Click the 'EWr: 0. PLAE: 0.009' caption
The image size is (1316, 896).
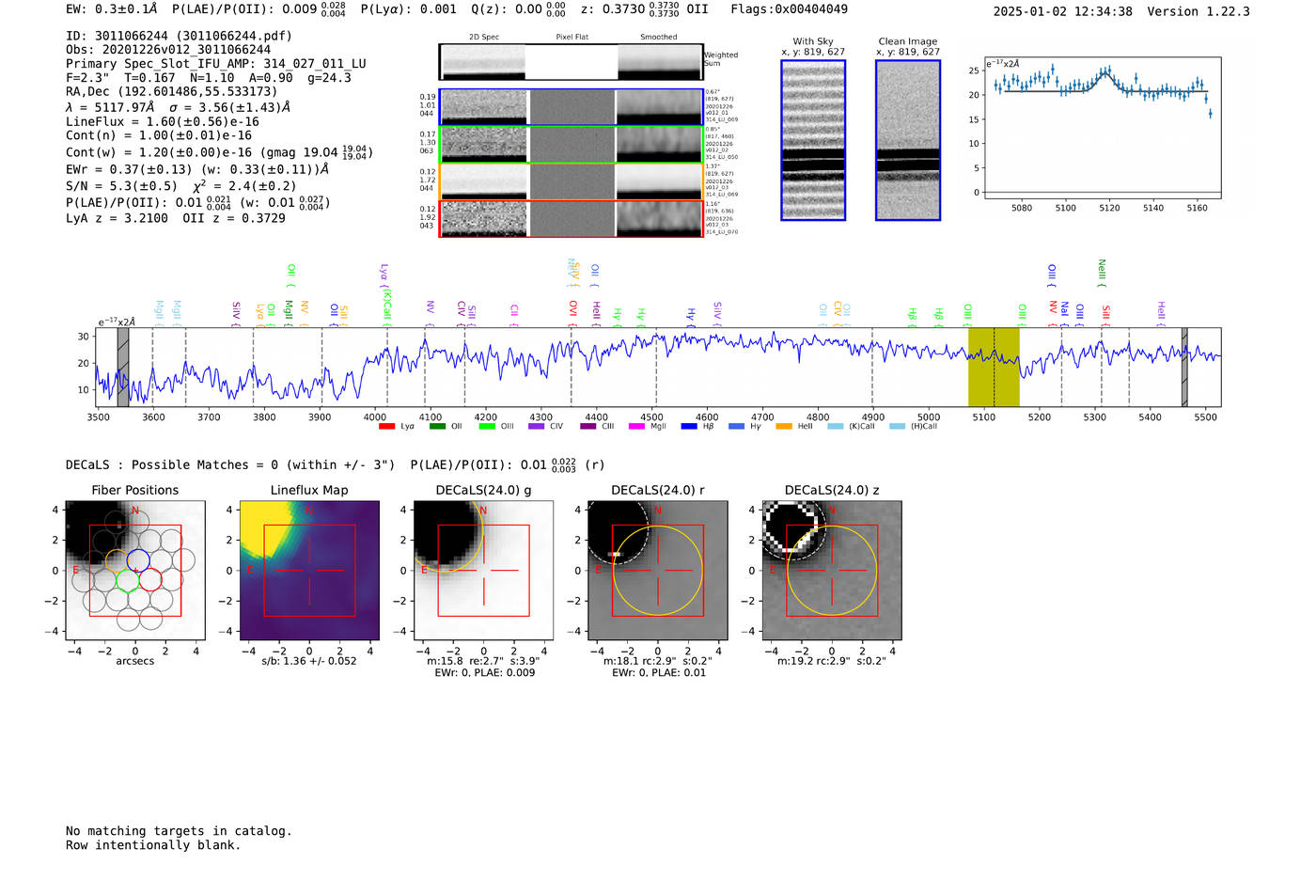click(x=484, y=672)
